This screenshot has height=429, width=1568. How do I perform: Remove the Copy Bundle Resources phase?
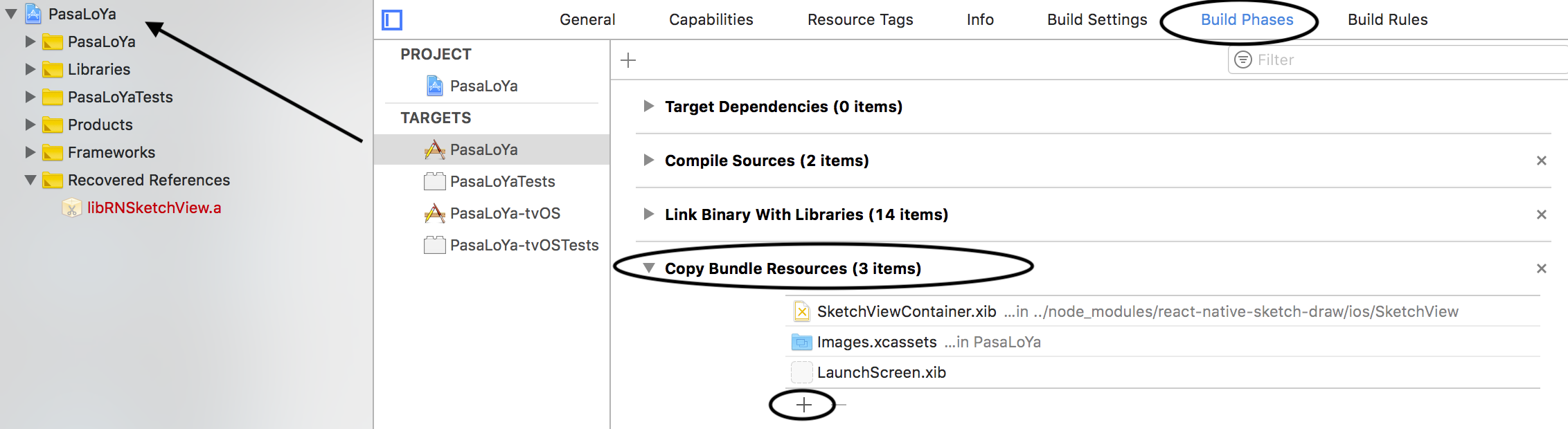(1542, 268)
